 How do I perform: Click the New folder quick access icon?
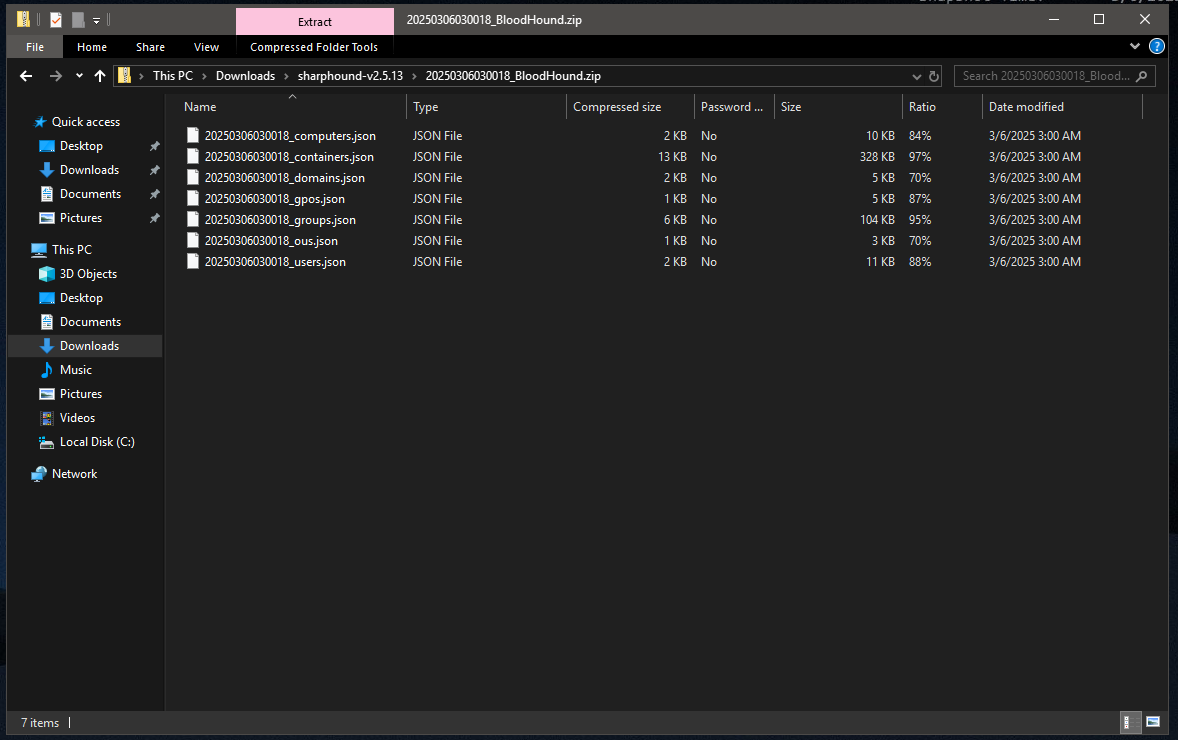(78, 20)
